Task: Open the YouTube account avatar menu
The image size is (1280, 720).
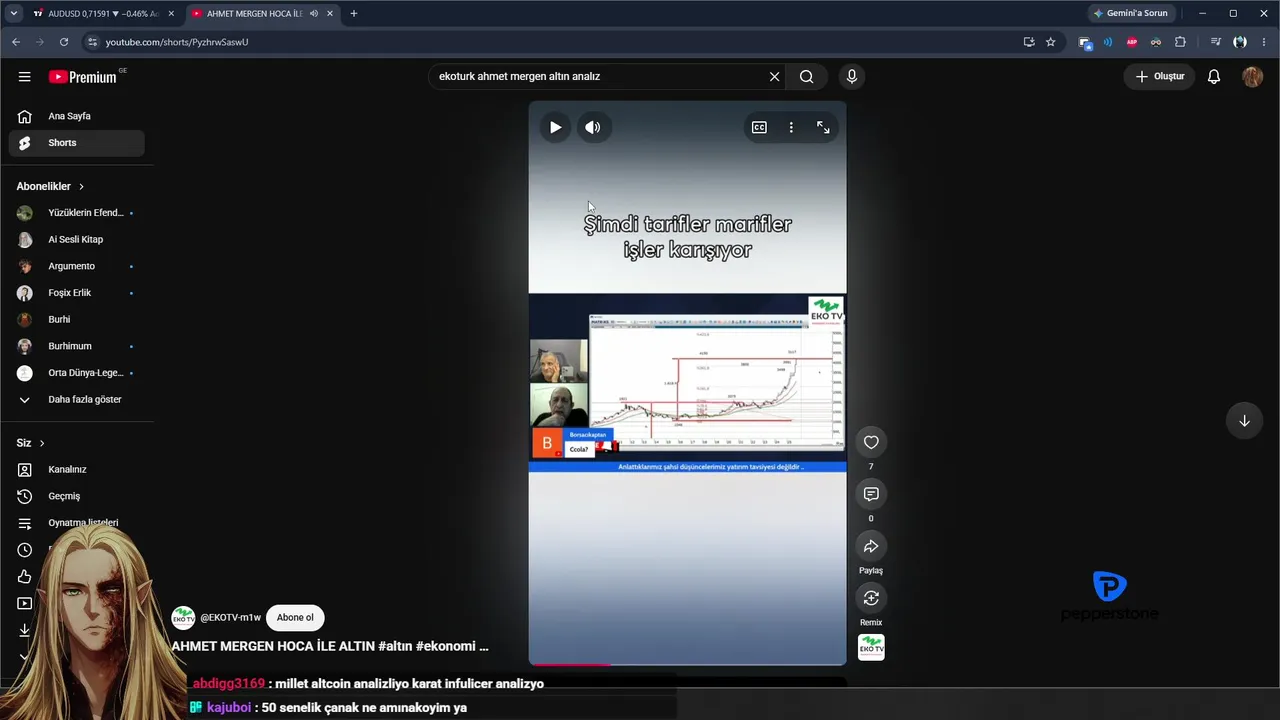Action: pyautogui.click(x=1252, y=76)
